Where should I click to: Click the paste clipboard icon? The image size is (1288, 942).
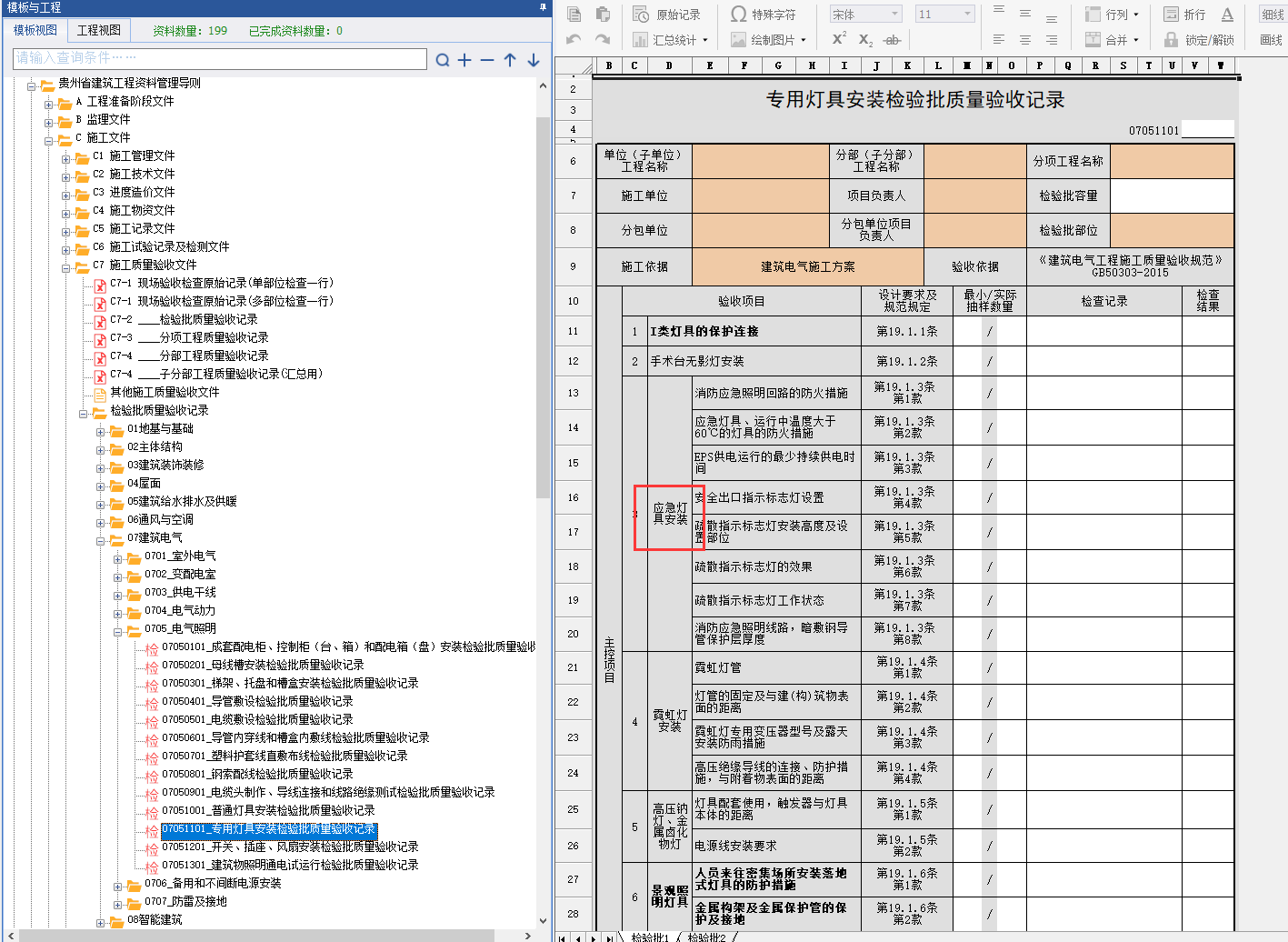[x=603, y=14]
